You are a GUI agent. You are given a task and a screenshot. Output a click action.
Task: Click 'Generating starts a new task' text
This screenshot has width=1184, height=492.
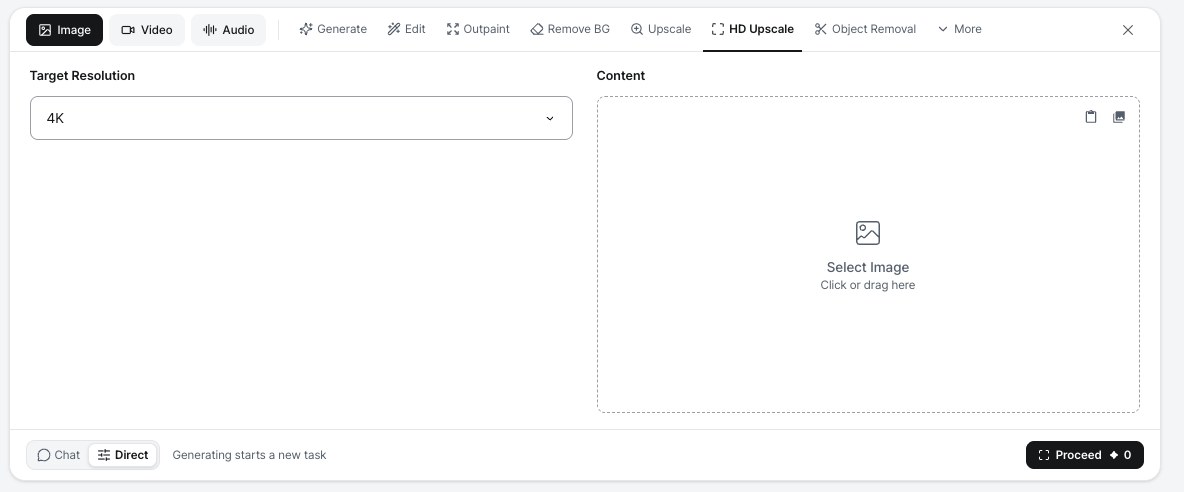[x=249, y=455]
